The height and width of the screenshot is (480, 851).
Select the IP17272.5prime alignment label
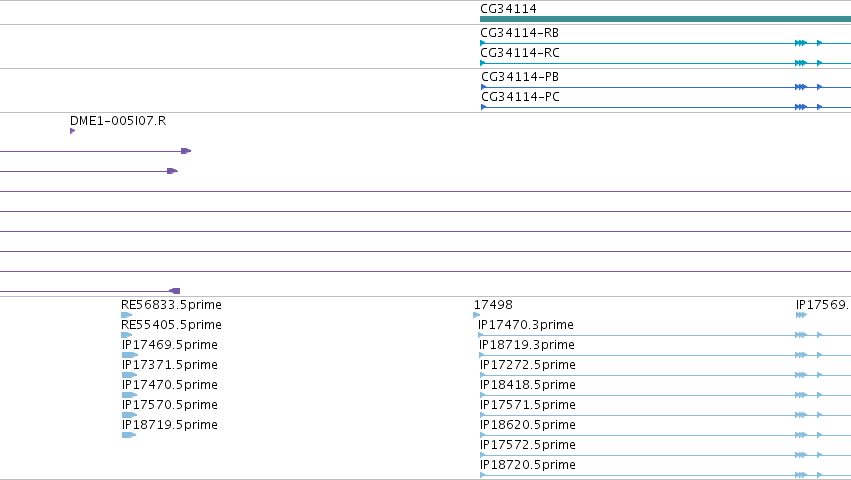(528, 365)
